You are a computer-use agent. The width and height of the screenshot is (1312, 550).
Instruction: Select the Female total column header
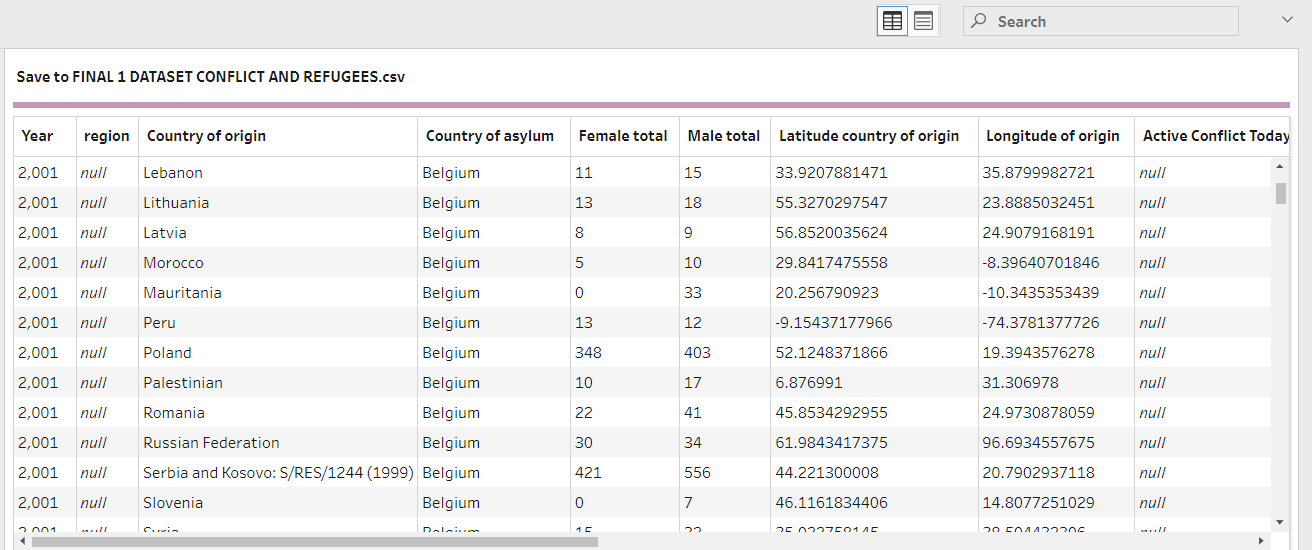point(623,136)
